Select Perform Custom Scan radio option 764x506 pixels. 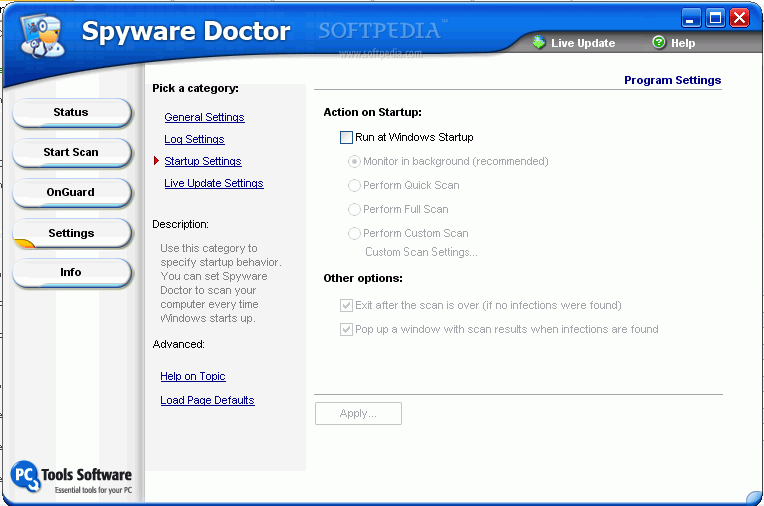pyautogui.click(x=354, y=233)
